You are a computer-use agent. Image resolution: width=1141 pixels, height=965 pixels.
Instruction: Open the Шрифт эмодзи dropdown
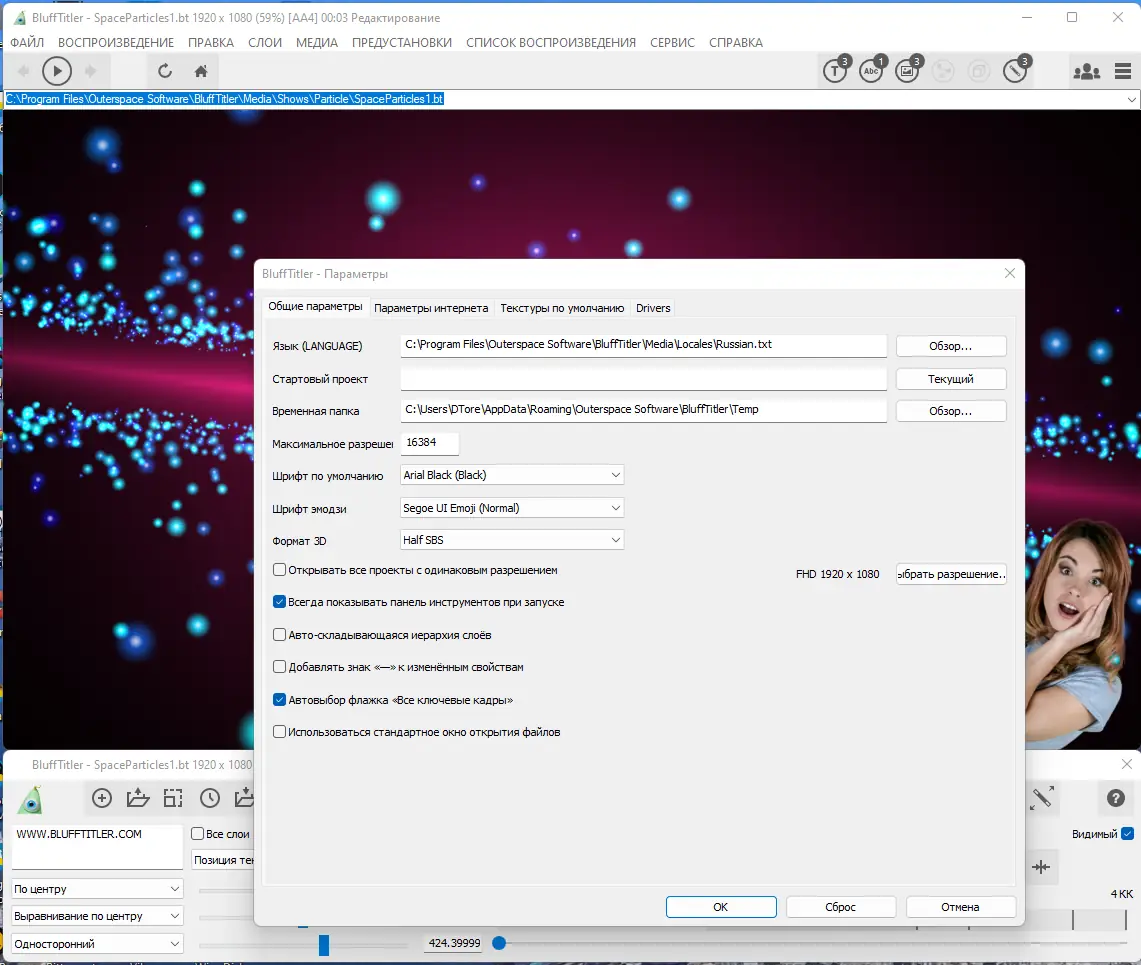[x=512, y=508]
